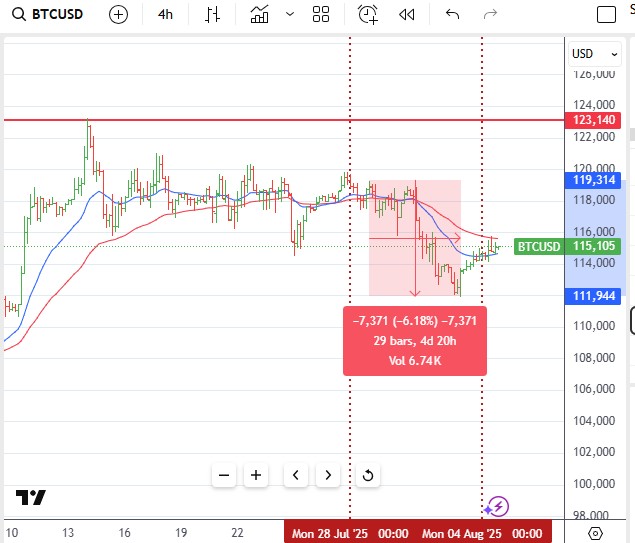Click the 106,000 price axis label

click(594, 389)
